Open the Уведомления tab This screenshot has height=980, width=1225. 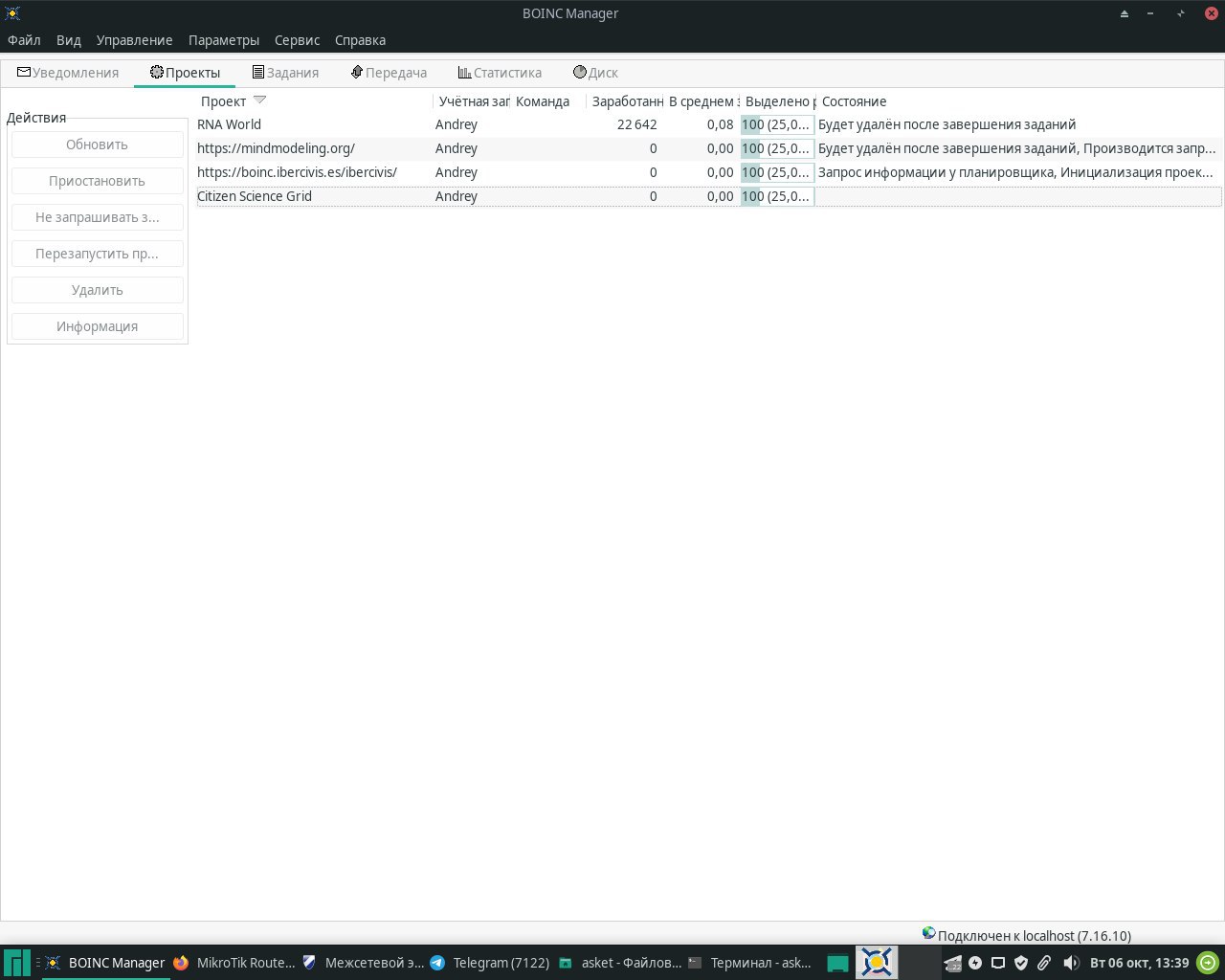pyautogui.click(x=68, y=73)
